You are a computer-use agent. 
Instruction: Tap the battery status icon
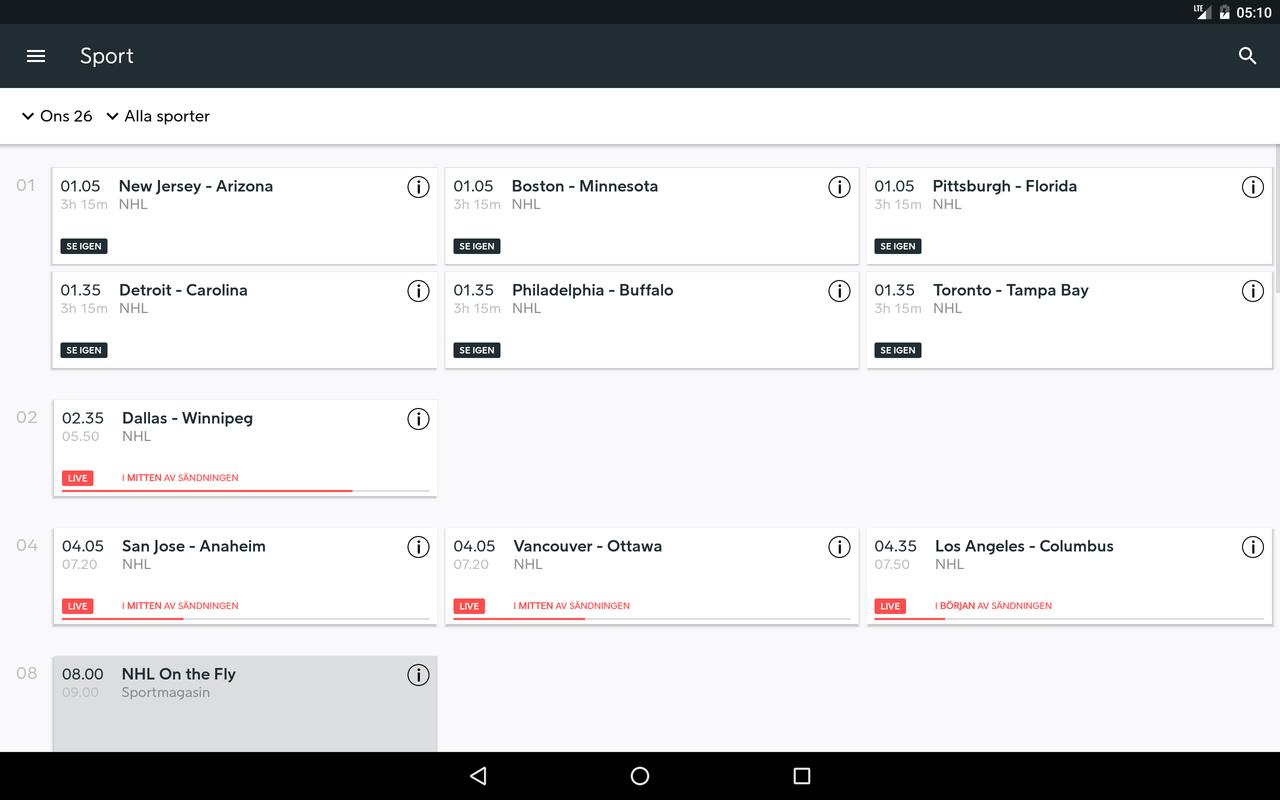click(1224, 12)
